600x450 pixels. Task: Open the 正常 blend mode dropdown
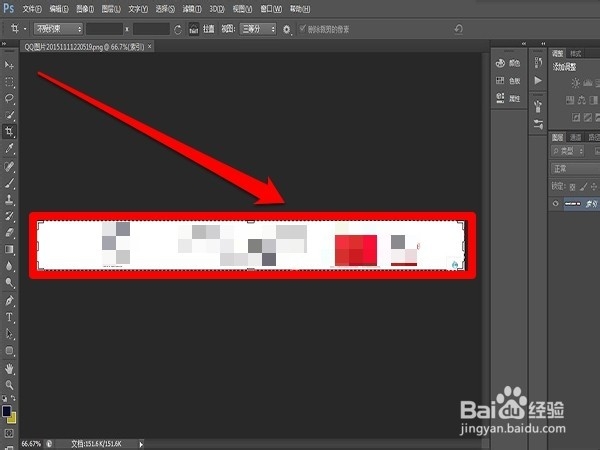(x=575, y=169)
